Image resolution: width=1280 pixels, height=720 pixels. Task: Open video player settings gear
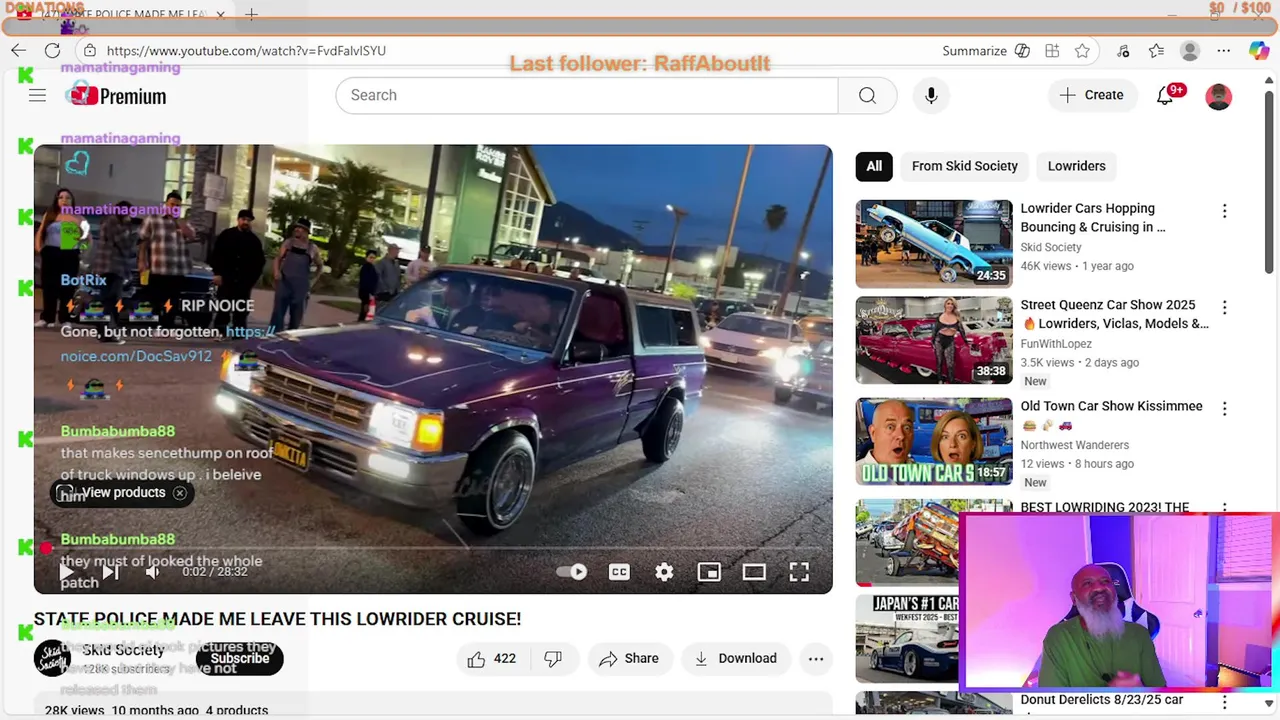[x=664, y=572]
